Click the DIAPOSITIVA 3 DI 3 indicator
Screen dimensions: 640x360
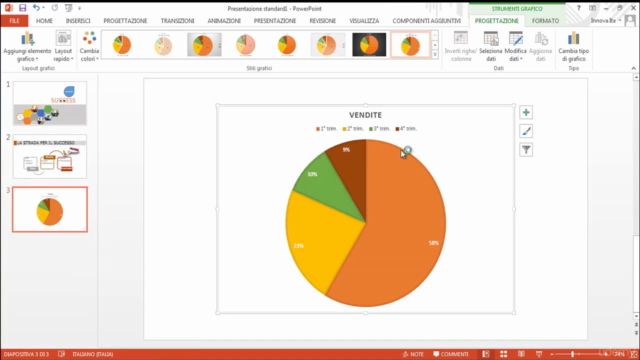point(26,354)
